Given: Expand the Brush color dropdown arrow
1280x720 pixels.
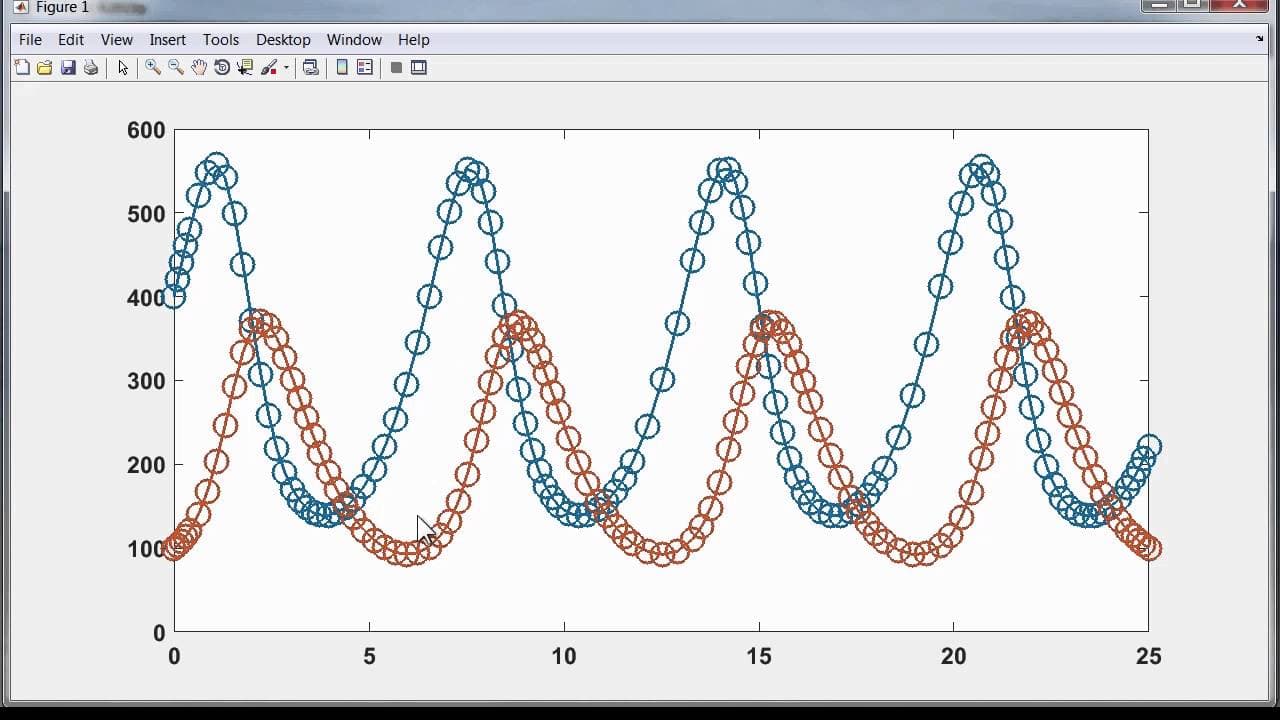Looking at the screenshot, I should point(286,68).
